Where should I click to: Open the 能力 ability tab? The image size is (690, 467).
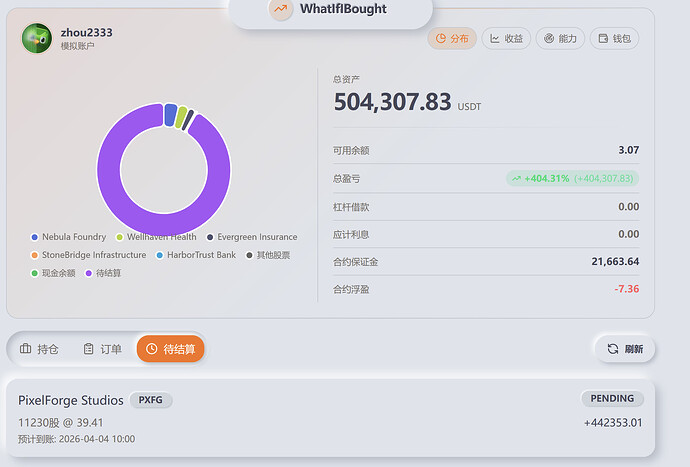click(560, 39)
